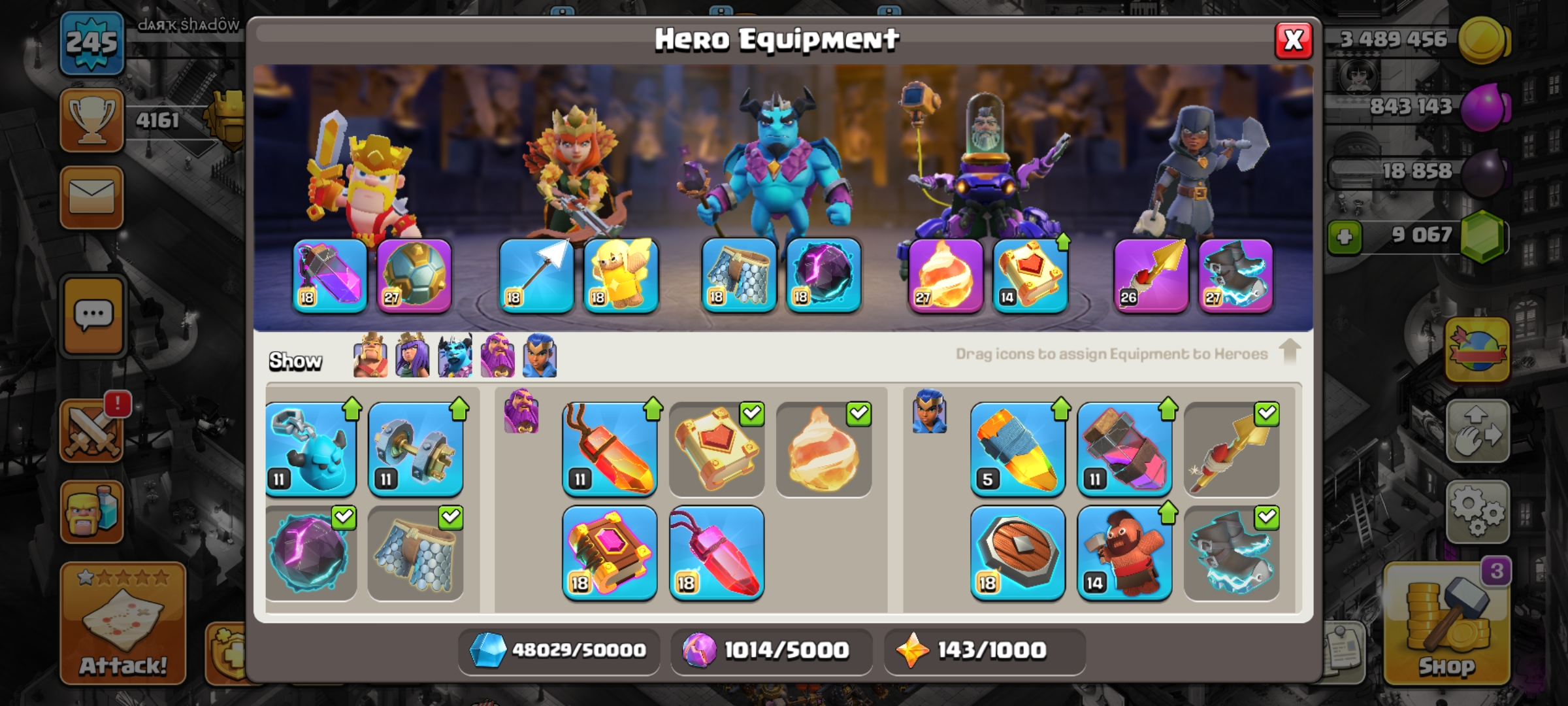
Task: Filter equipment by Archer Queen portrait
Action: 412,356
